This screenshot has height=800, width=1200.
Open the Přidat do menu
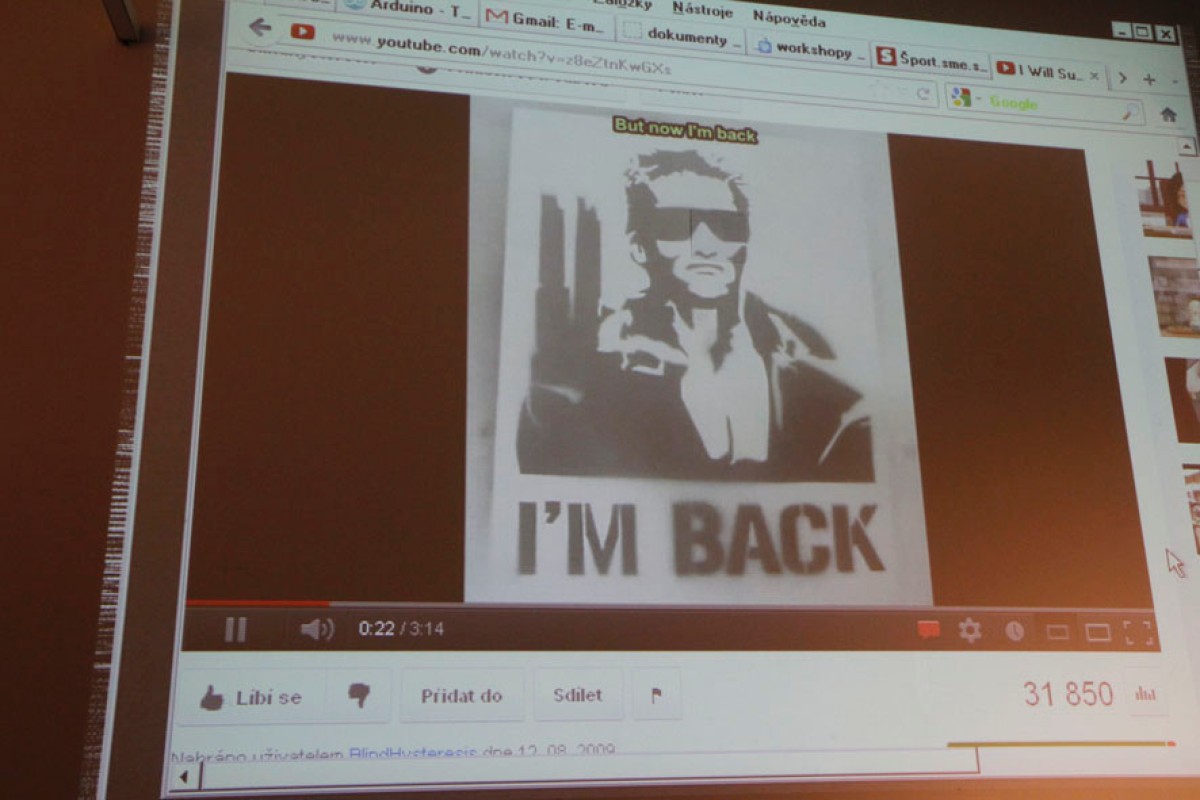pos(461,696)
